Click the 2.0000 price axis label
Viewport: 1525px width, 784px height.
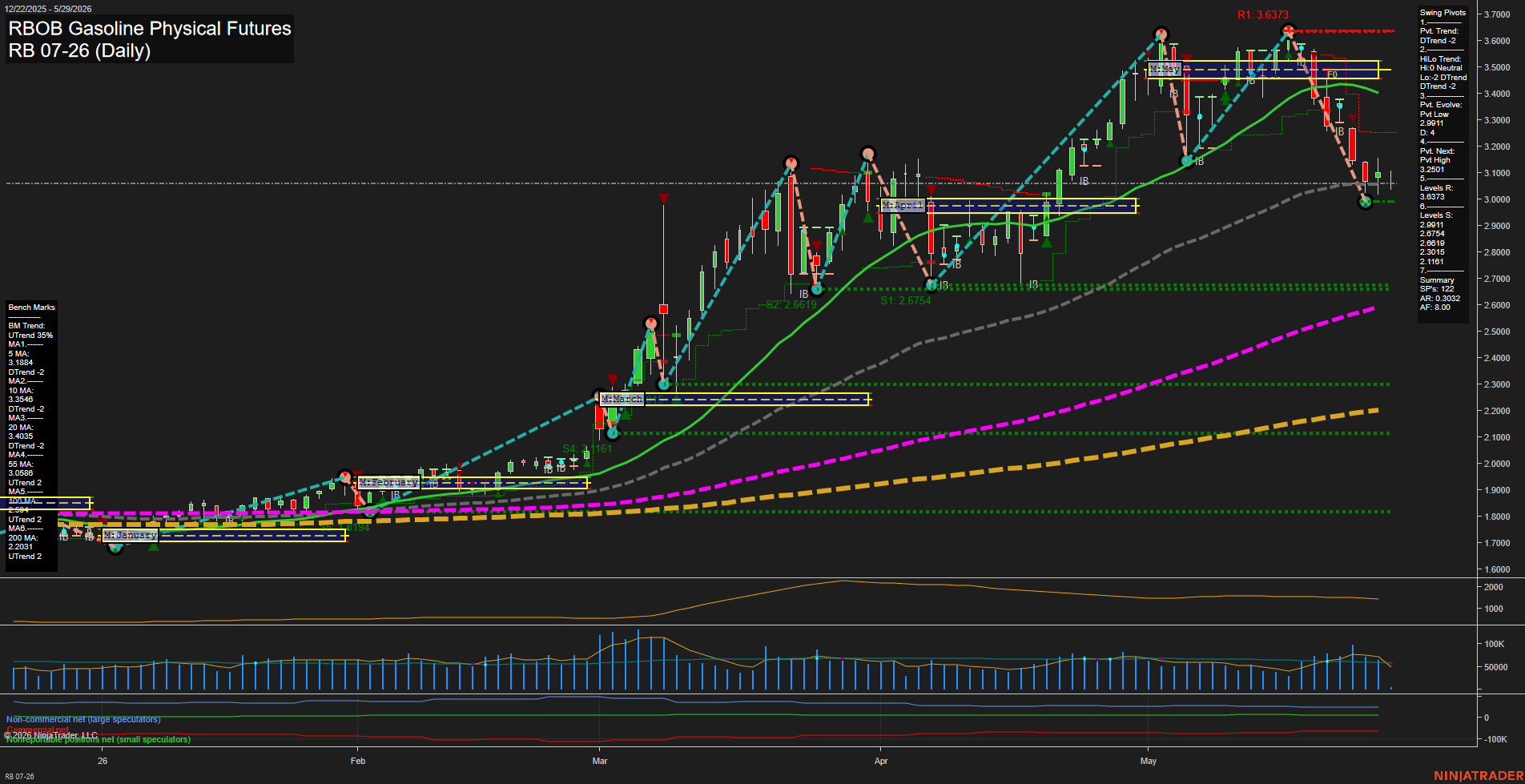click(1496, 464)
